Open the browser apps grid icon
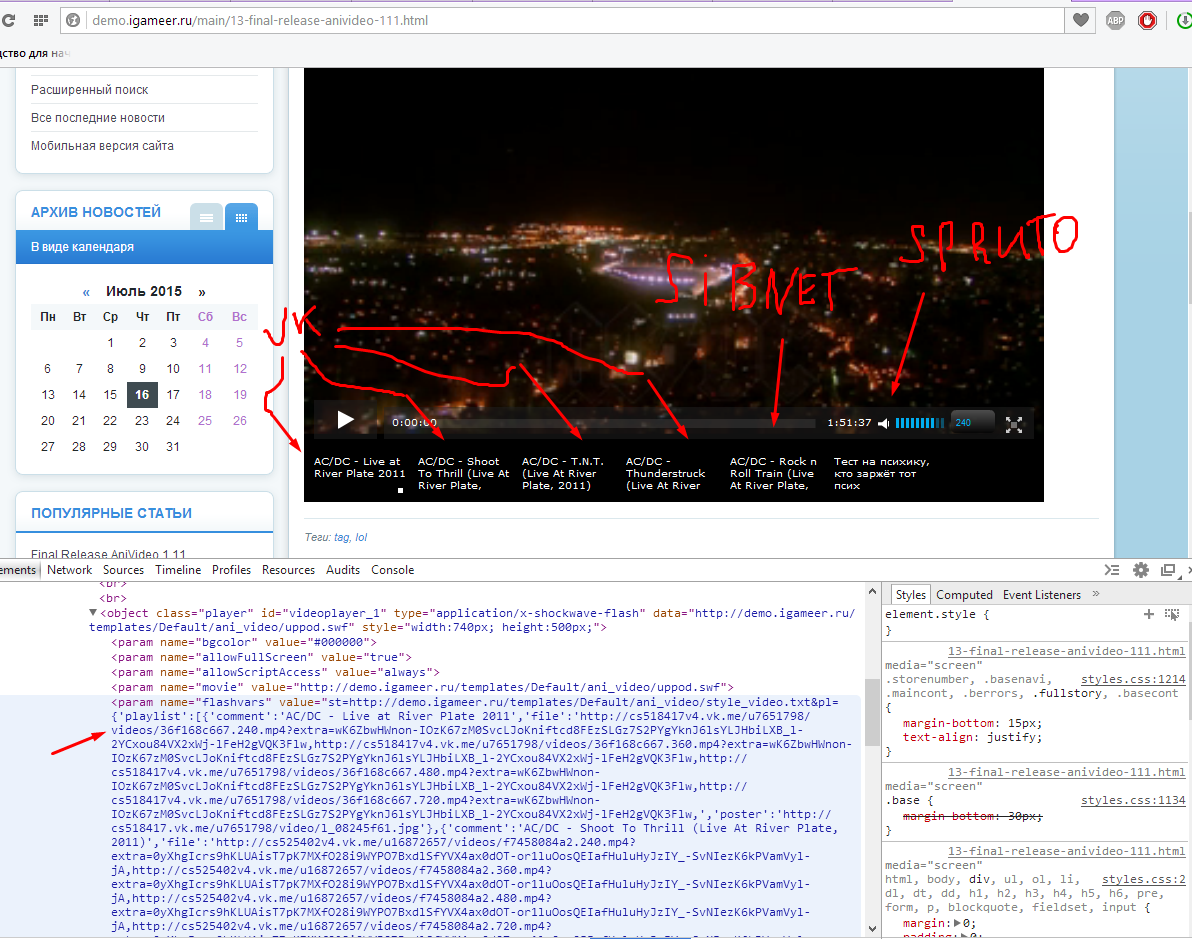This screenshot has width=1192, height=939. coord(41,21)
